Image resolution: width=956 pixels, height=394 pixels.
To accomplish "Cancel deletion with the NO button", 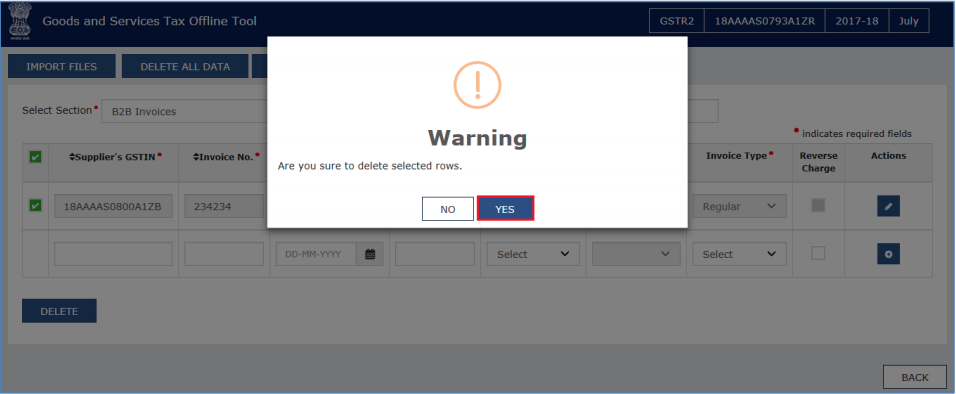I will coord(448,209).
